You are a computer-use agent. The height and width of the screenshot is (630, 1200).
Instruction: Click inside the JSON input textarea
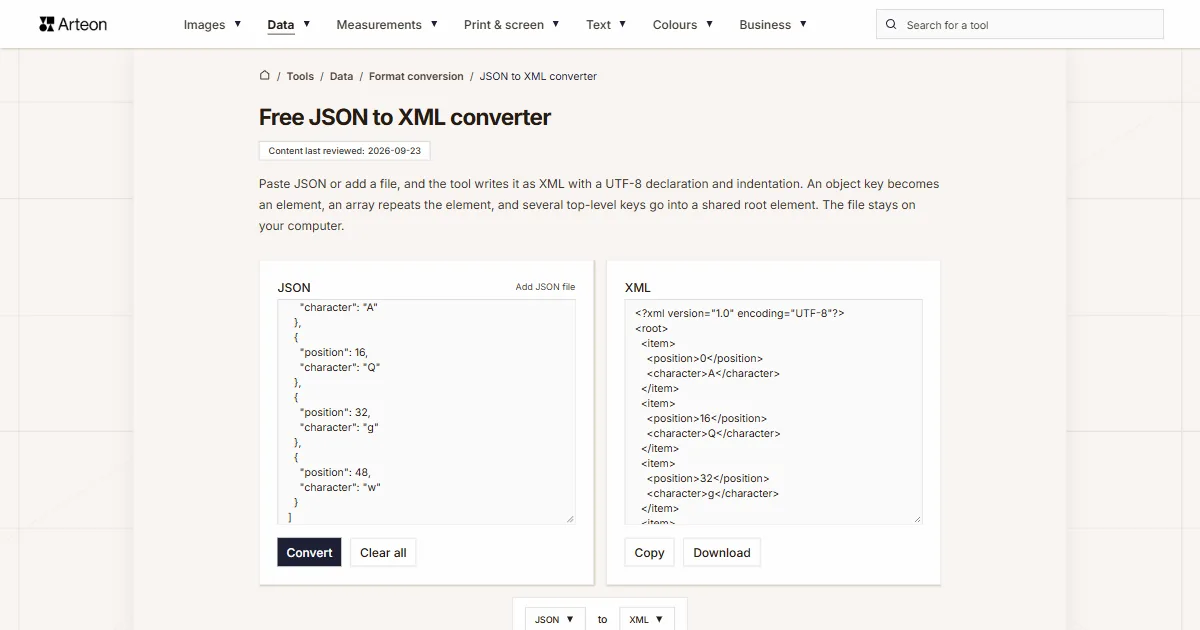coord(427,411)
